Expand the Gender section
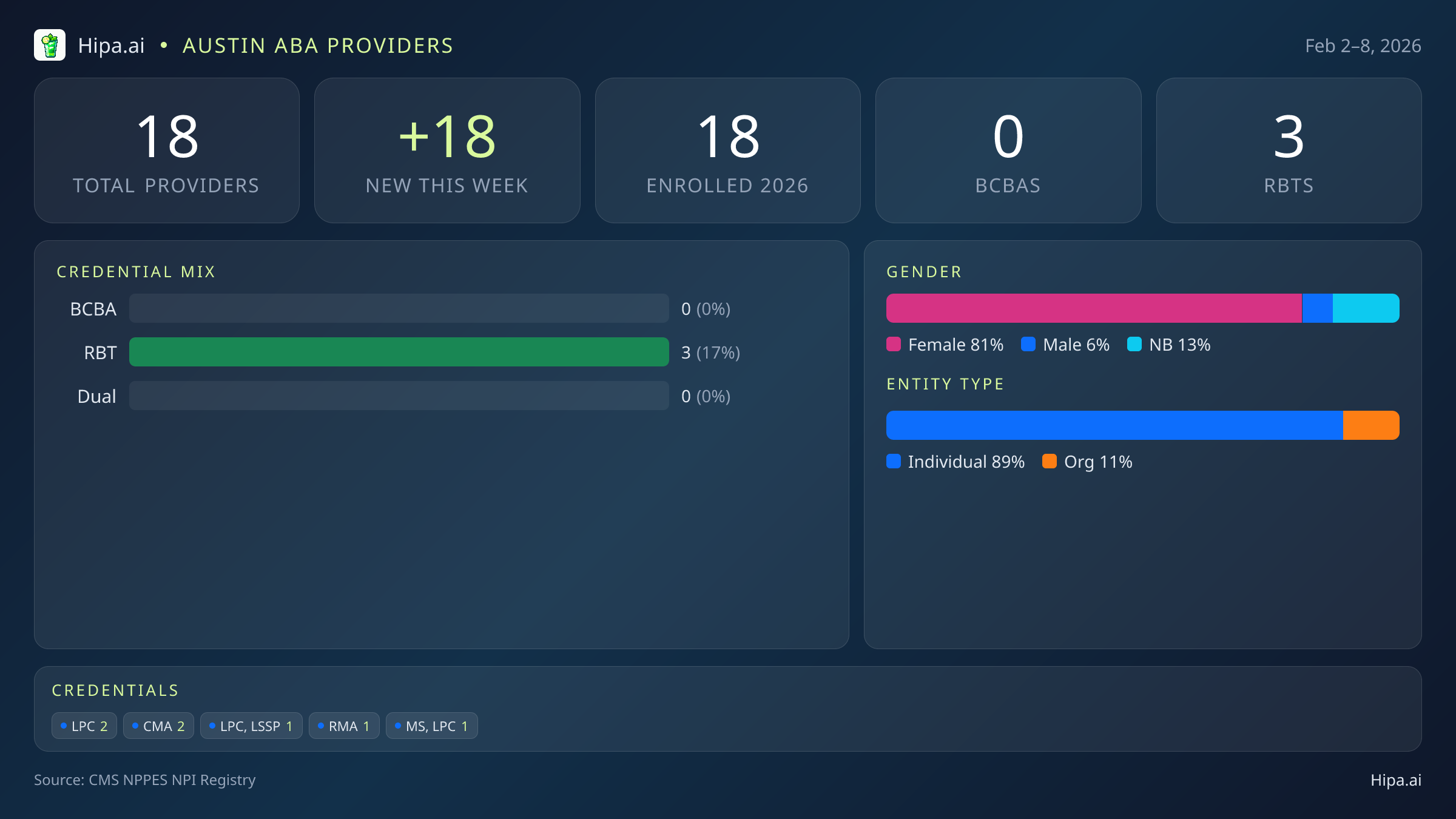Viewport: 1456px width, 819px height. 923,271
